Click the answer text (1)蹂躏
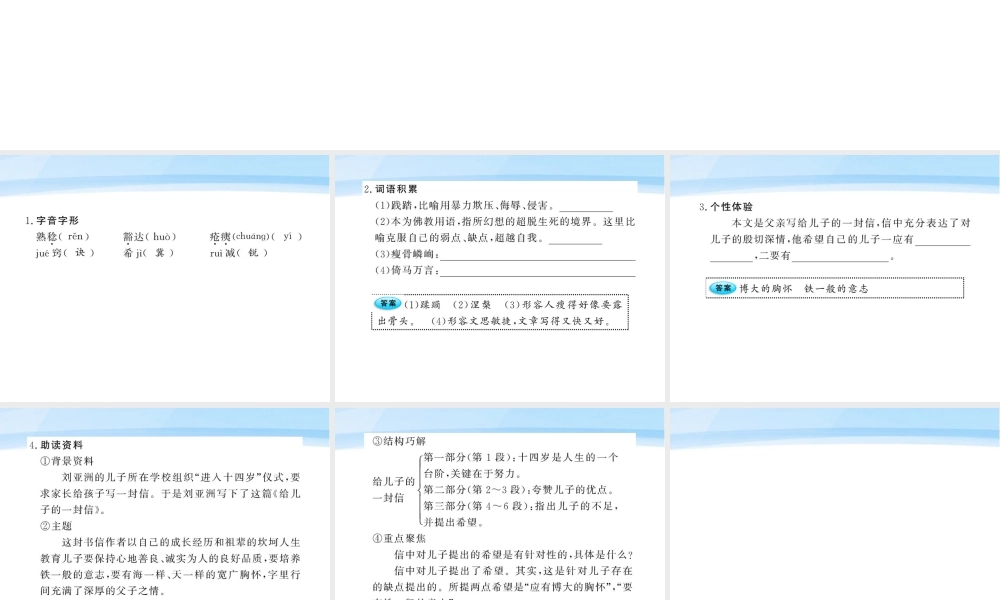1000x600 pixels. click(x=422, y=305)
